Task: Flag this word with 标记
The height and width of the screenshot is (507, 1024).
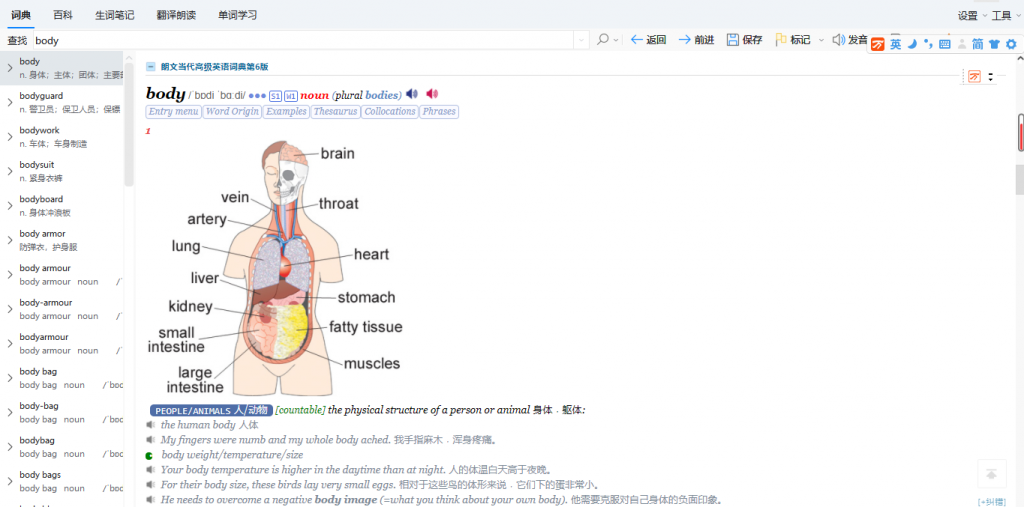Action: pyautogui.click(x=793, y=40)
